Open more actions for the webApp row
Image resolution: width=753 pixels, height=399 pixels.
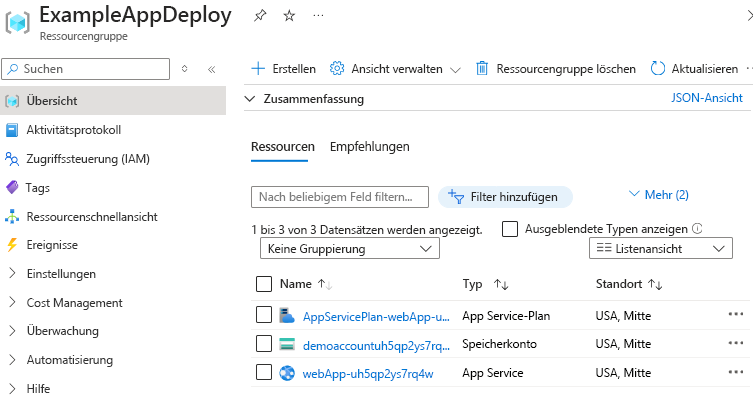735,372
